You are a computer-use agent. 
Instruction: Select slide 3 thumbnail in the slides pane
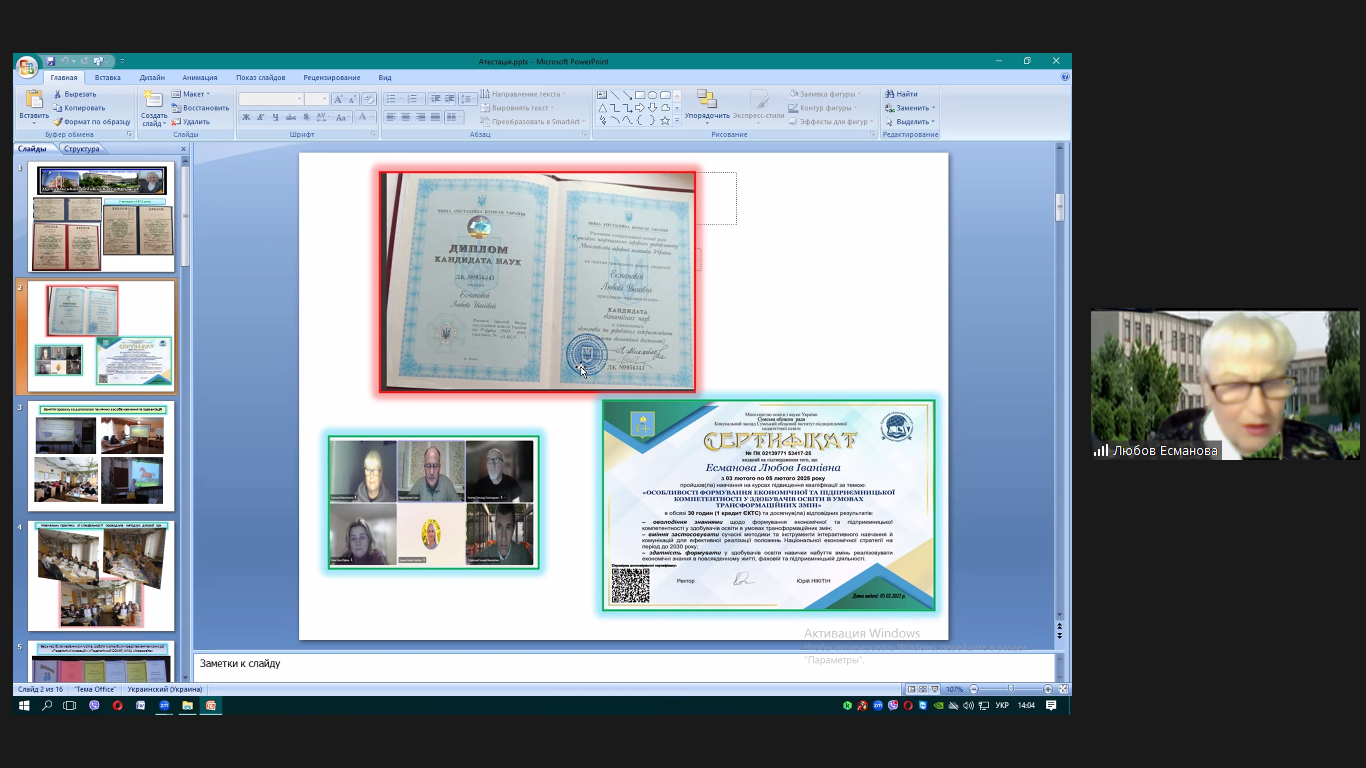point(101,456)
